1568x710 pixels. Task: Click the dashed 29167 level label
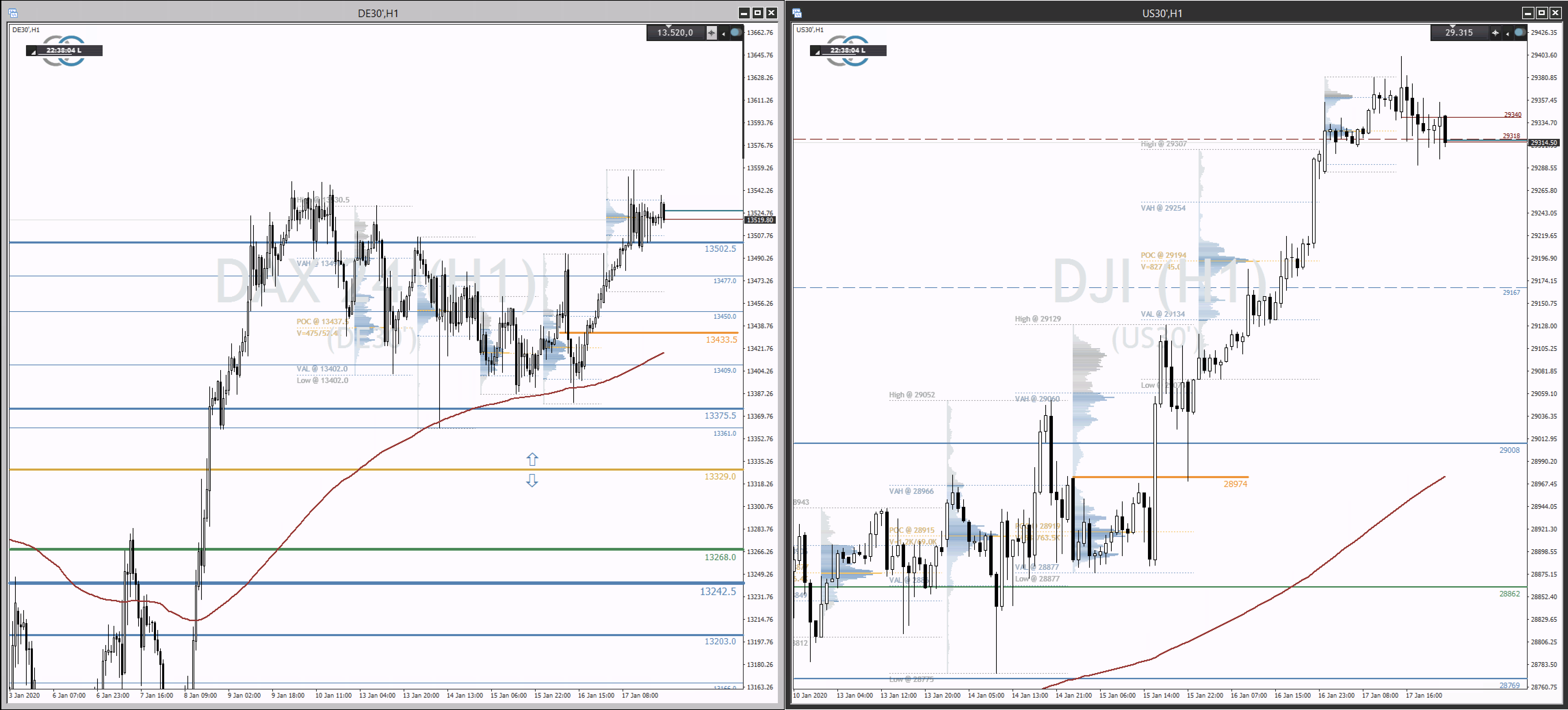point(1511,293)
